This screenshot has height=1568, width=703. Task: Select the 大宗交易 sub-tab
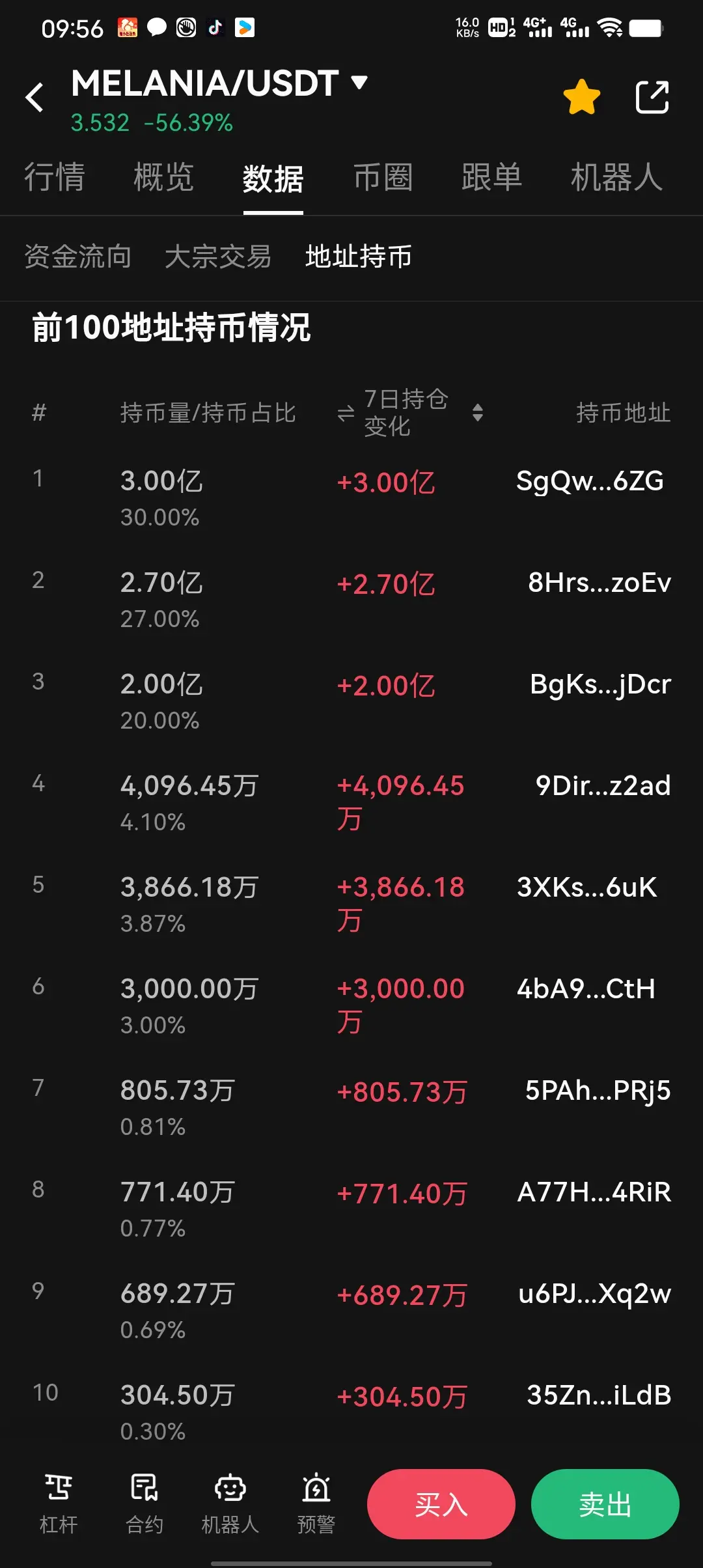218,257
